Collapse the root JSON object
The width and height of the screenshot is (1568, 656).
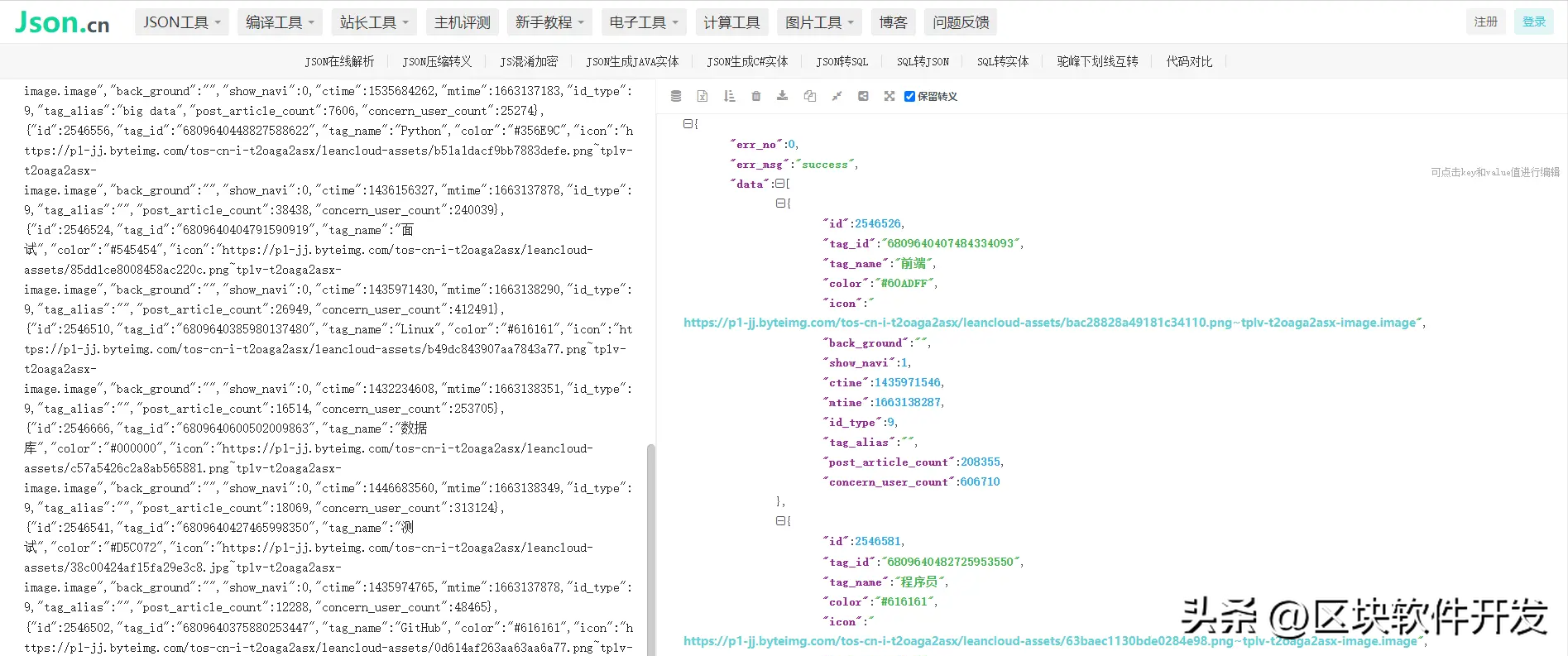coord(688,124)
